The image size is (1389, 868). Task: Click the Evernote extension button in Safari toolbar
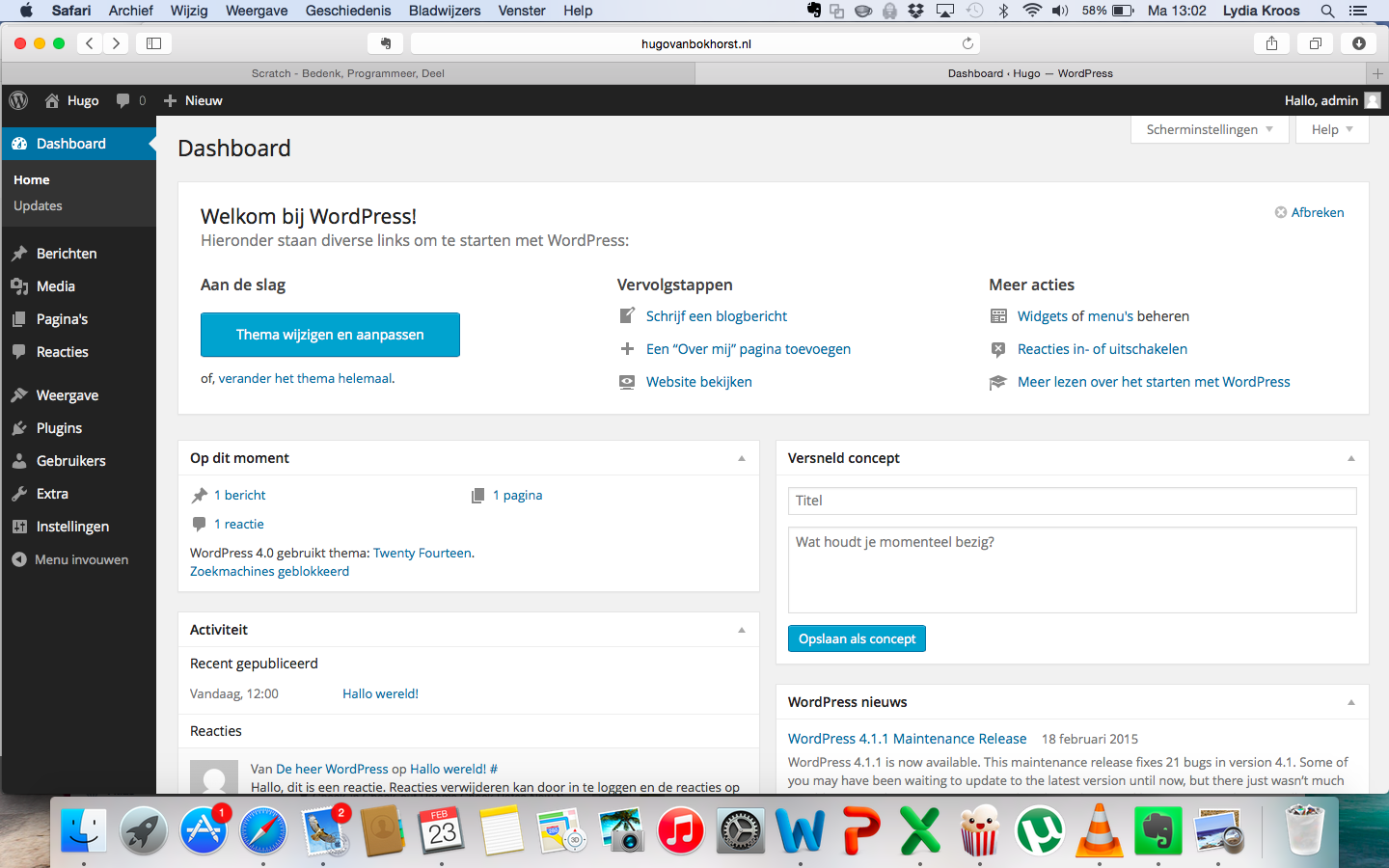click(x=385, y=43)
